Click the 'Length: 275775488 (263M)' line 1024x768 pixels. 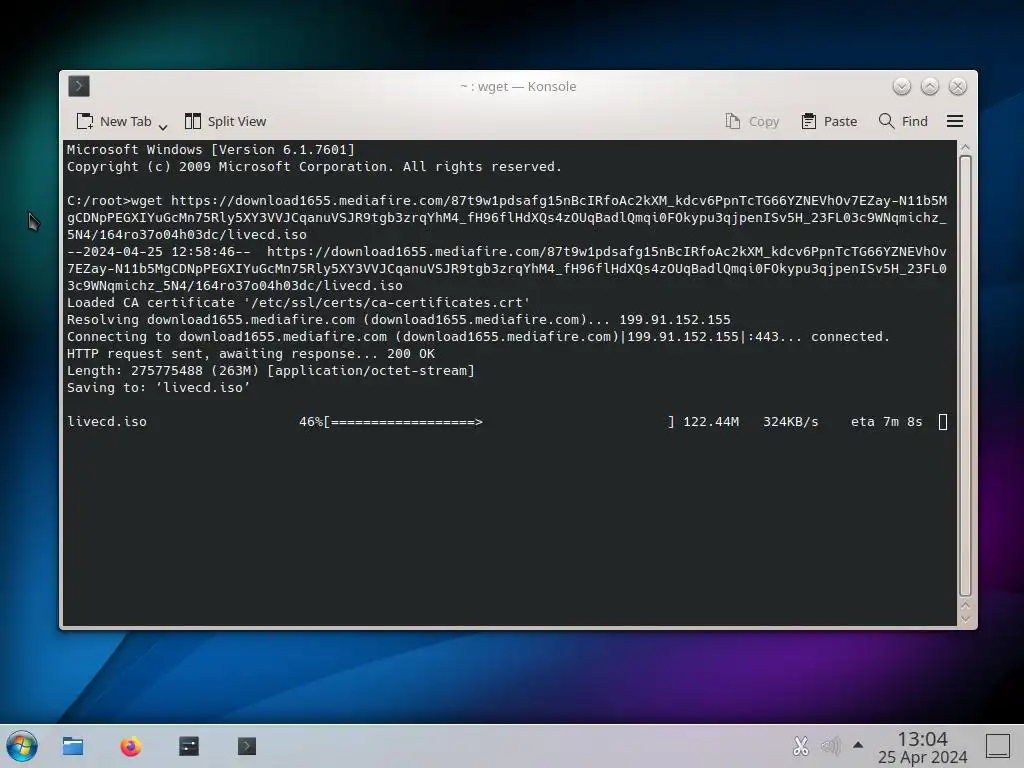coord(270,371)
